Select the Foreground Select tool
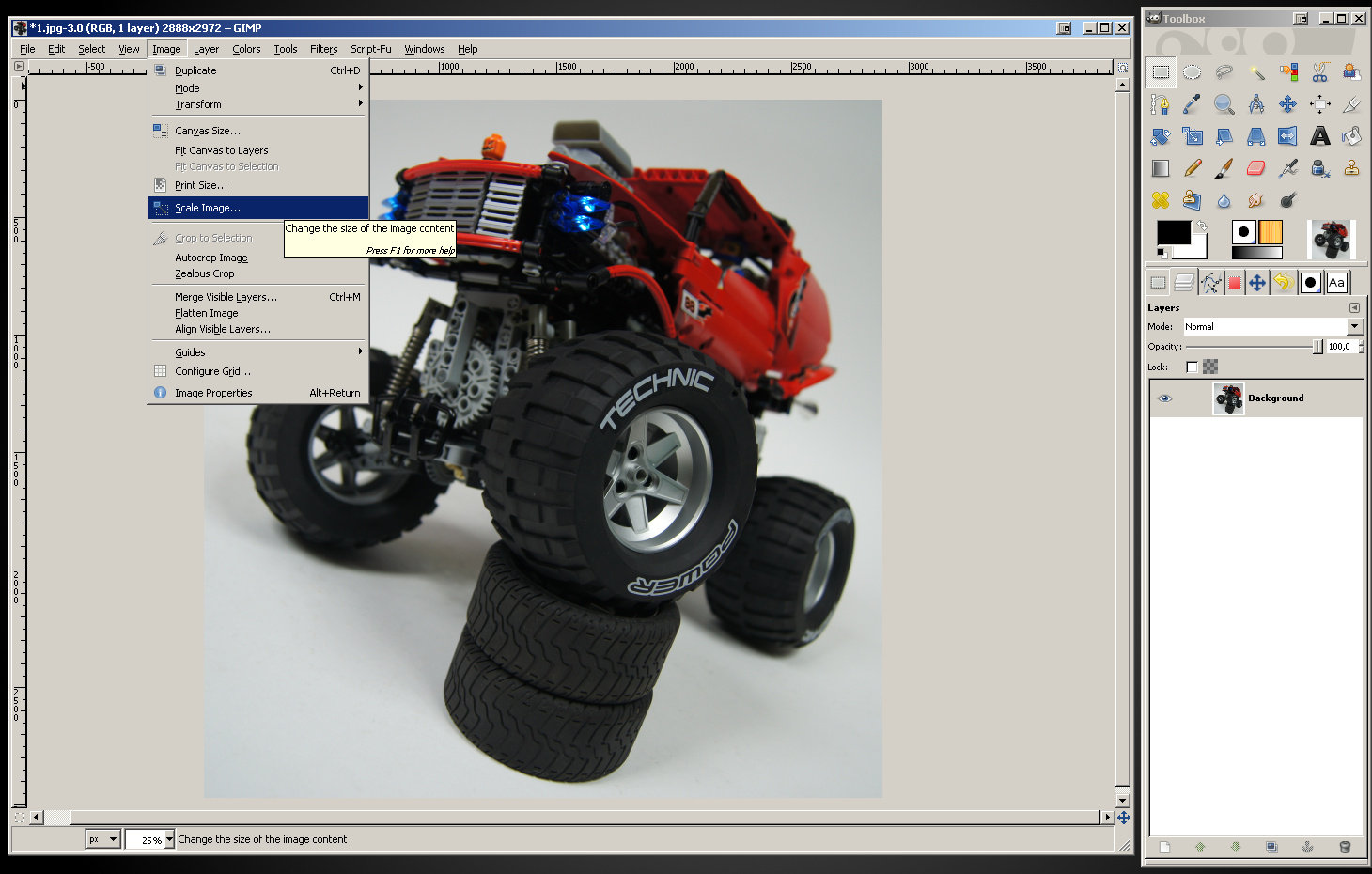This screenshot has height=874, width=1372. pyautogui.click(x=1351, y=72)
